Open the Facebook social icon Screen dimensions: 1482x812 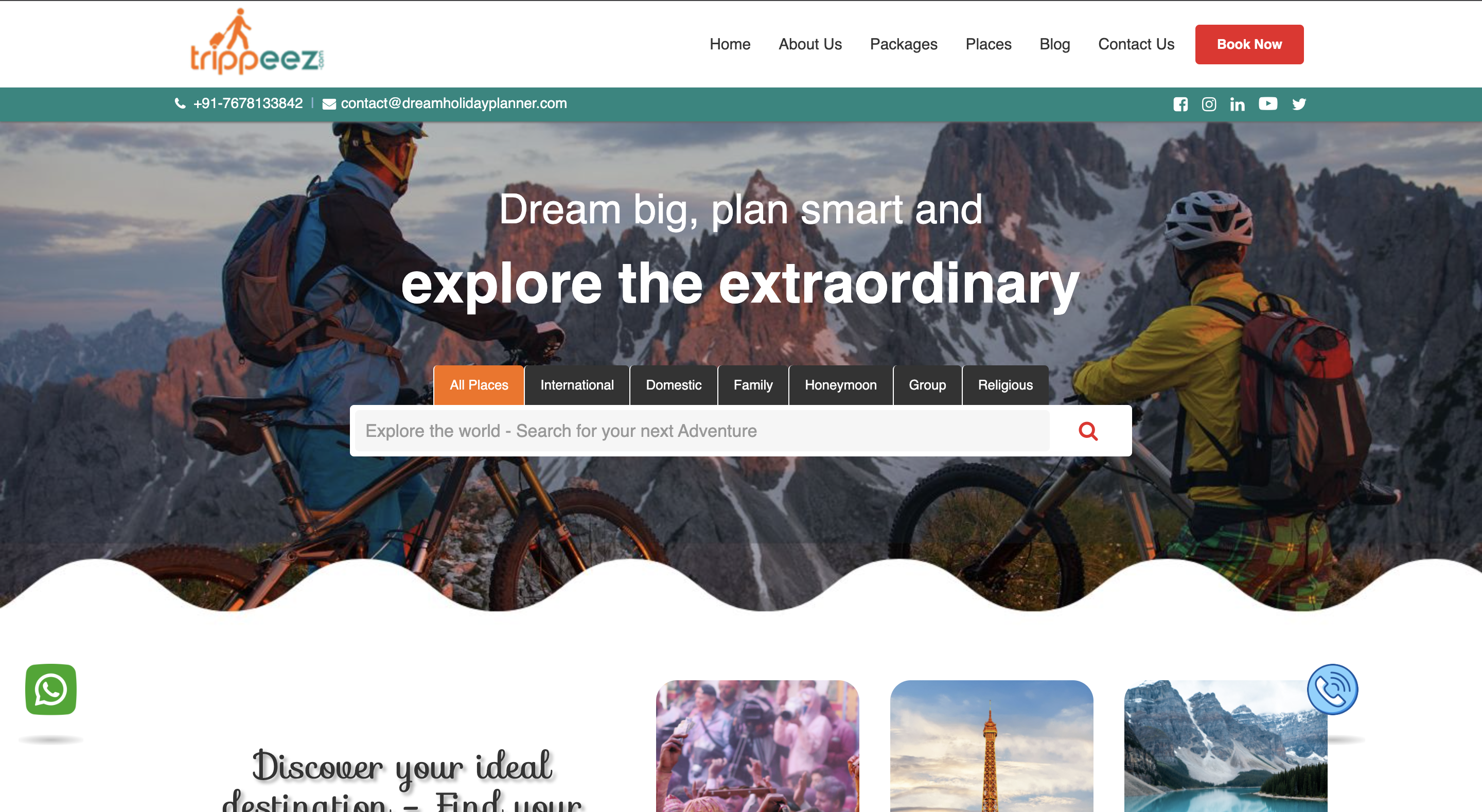click(x=1180, y=104)
